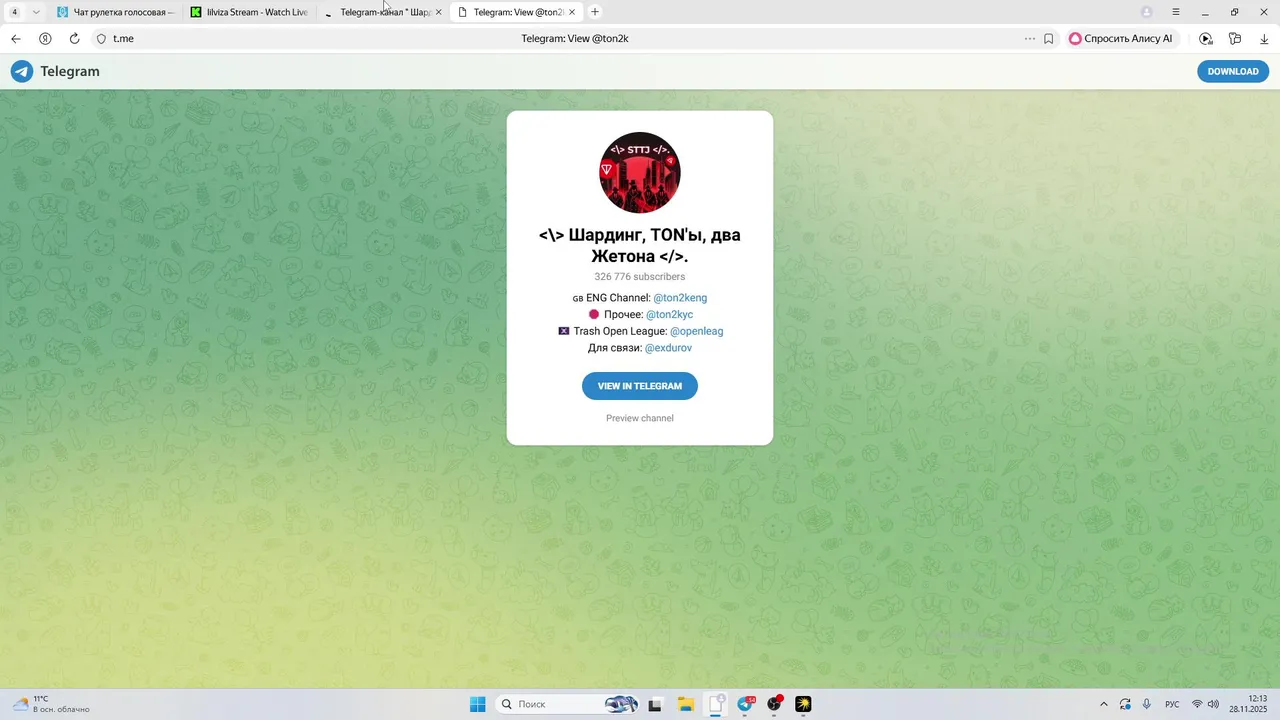Click the sync tray icon
The width and height of the screenshot is (1280, 720).
click(x=1125, y=704)
